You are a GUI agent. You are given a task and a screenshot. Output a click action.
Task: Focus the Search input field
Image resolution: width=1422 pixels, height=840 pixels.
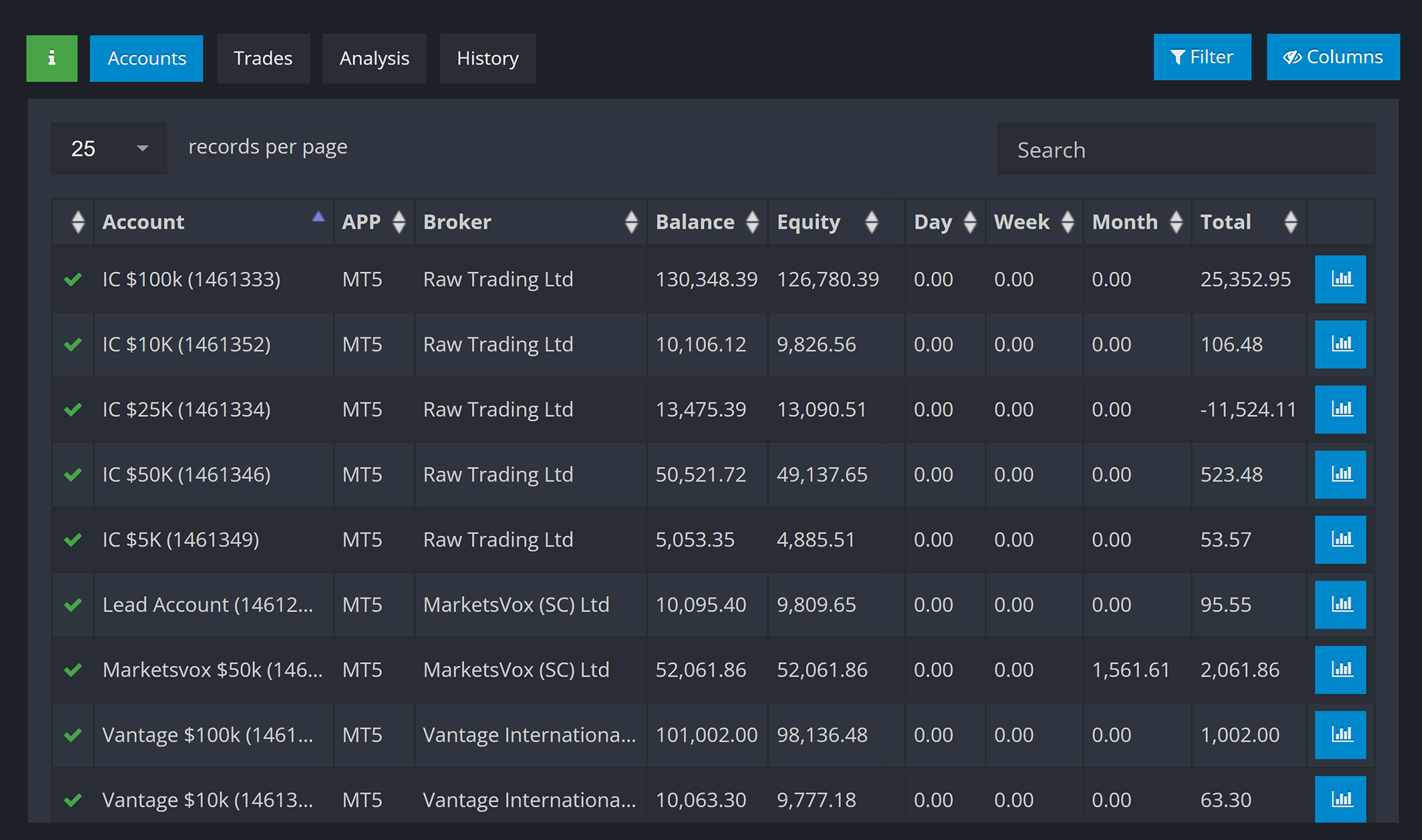coord(1186,149)
